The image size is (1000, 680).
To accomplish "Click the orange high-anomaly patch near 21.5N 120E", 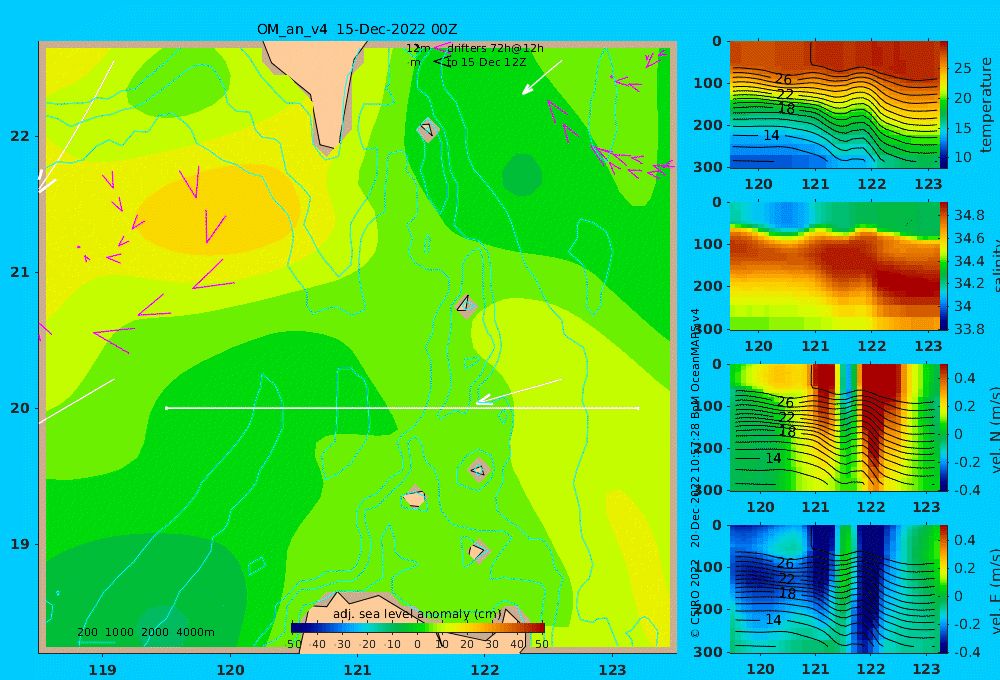I will pyautogui.click(x=217, y=209).
